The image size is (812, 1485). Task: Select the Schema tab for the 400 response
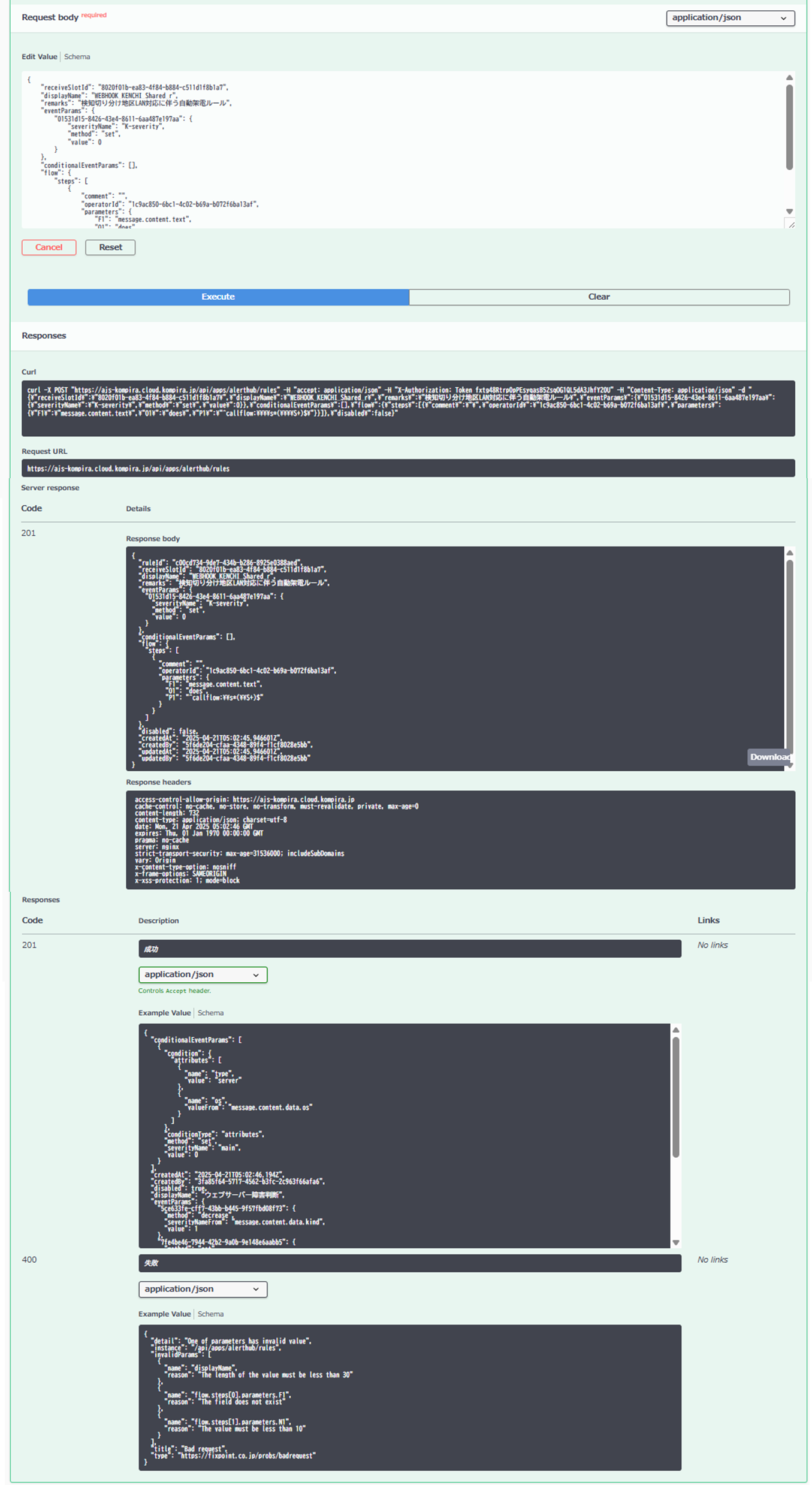(x=210, y=1314)
